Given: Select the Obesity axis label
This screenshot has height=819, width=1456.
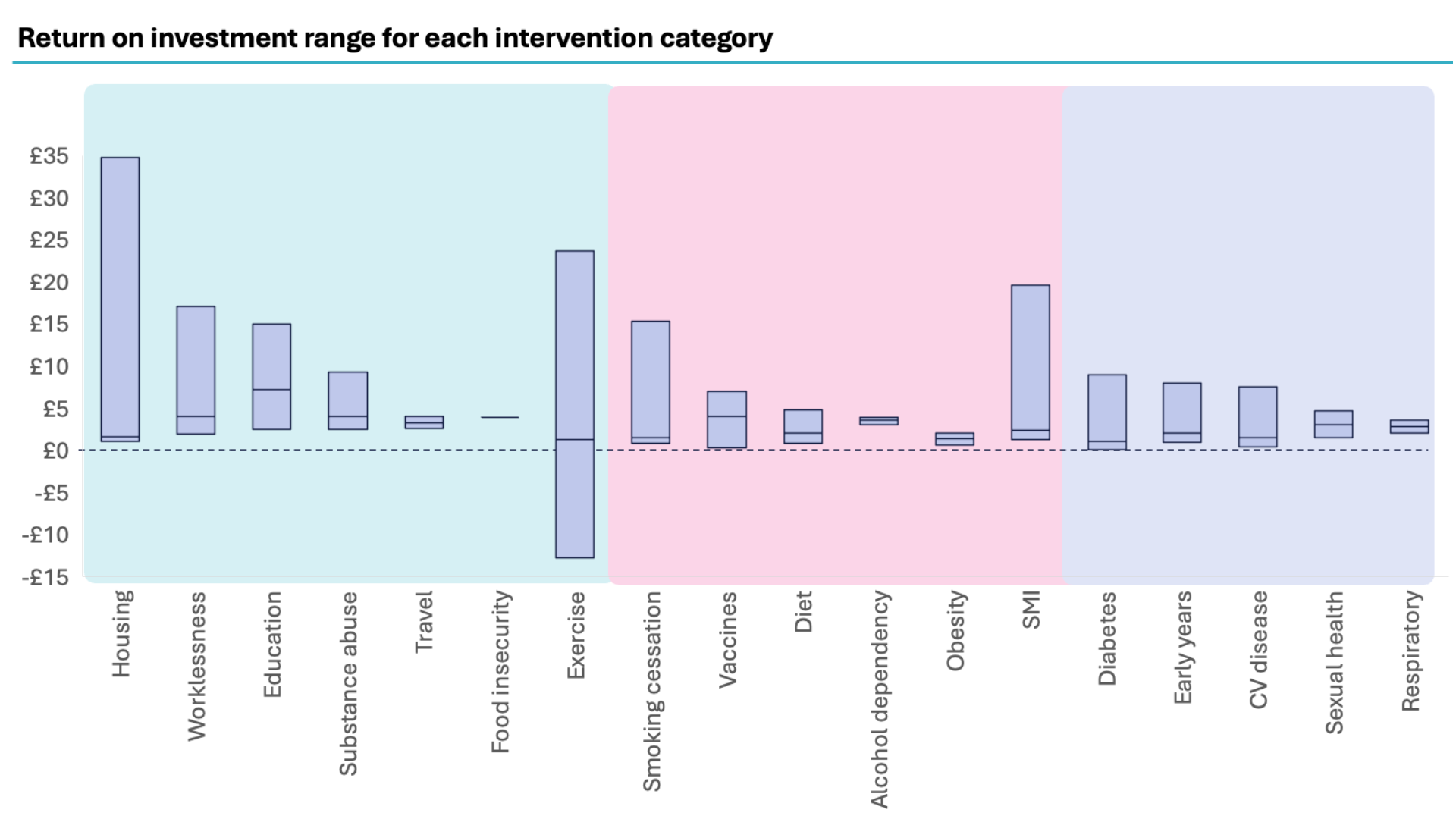Looking at the screenshot, I should [955, 631].
